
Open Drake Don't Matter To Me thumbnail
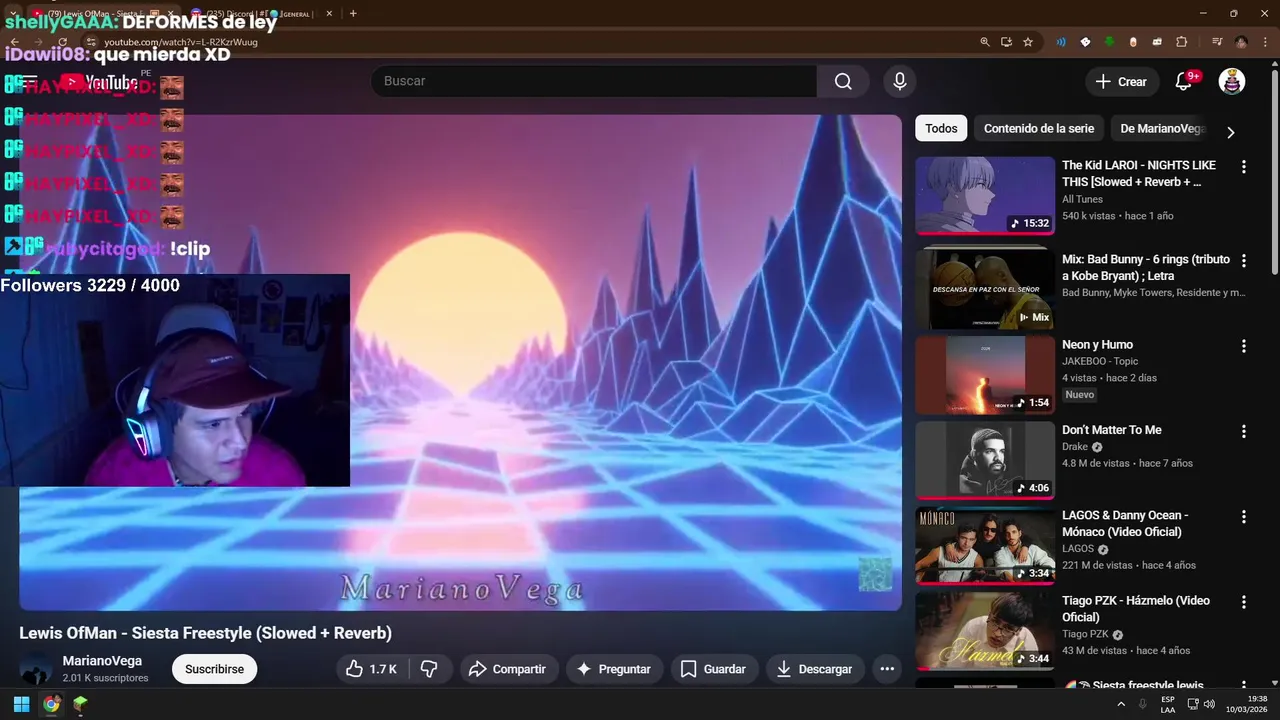pyautogui.click(x=985, y=460)
